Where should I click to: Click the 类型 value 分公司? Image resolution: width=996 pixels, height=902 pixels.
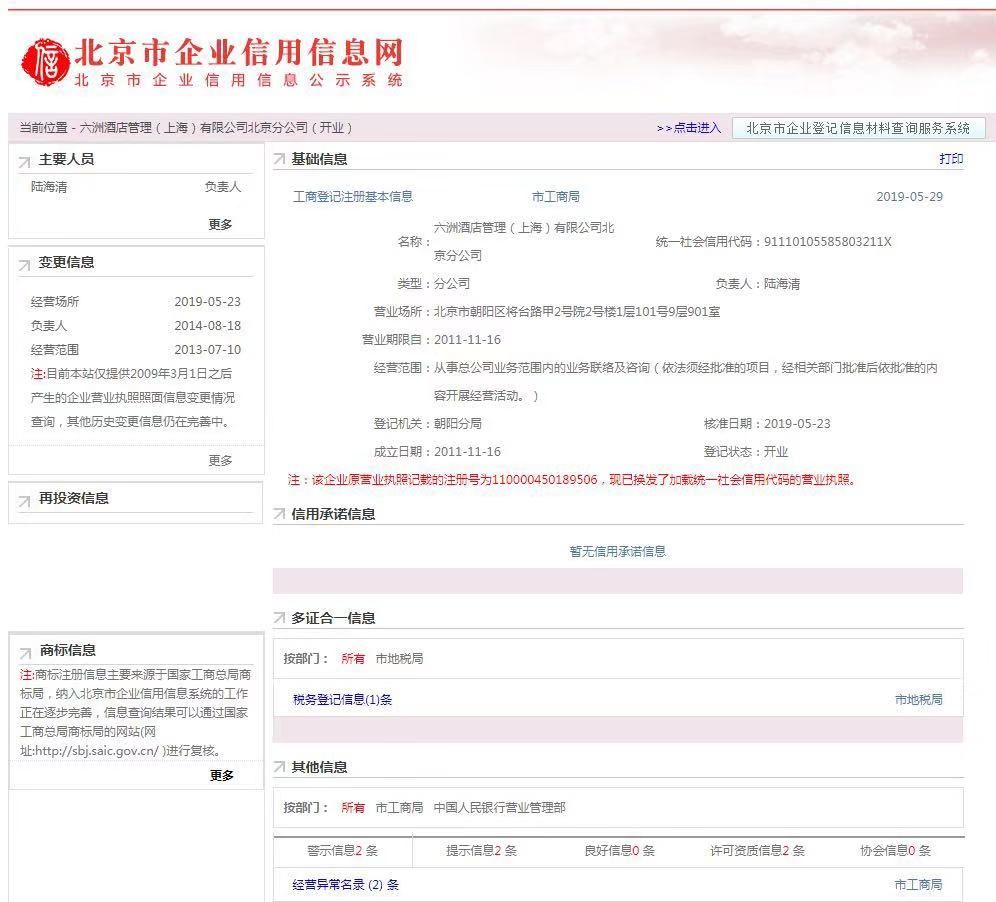click(452, 284)
